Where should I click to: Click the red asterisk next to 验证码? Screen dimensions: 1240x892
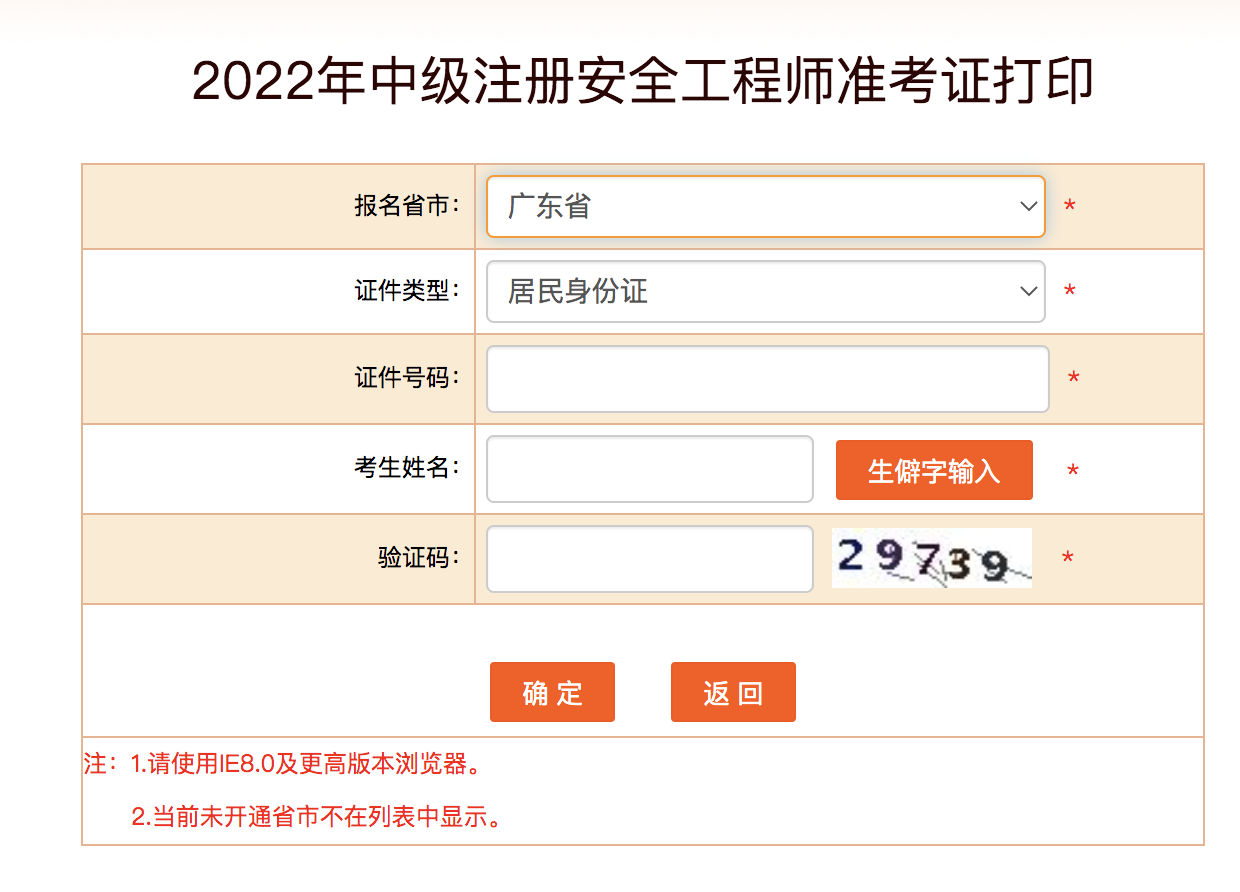(x=1067, y=558)
